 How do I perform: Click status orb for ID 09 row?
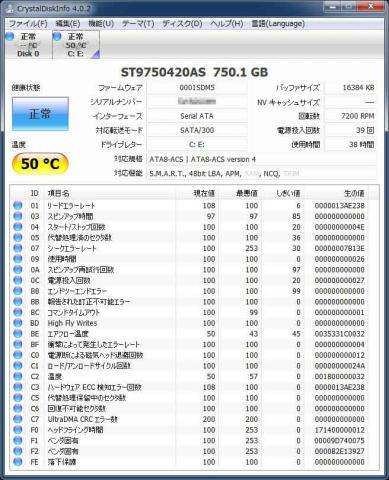click(18, 259)
